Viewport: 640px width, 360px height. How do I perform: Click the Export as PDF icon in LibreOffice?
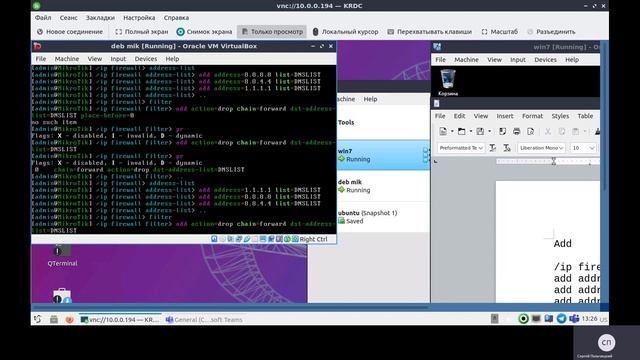pos(502,131)
